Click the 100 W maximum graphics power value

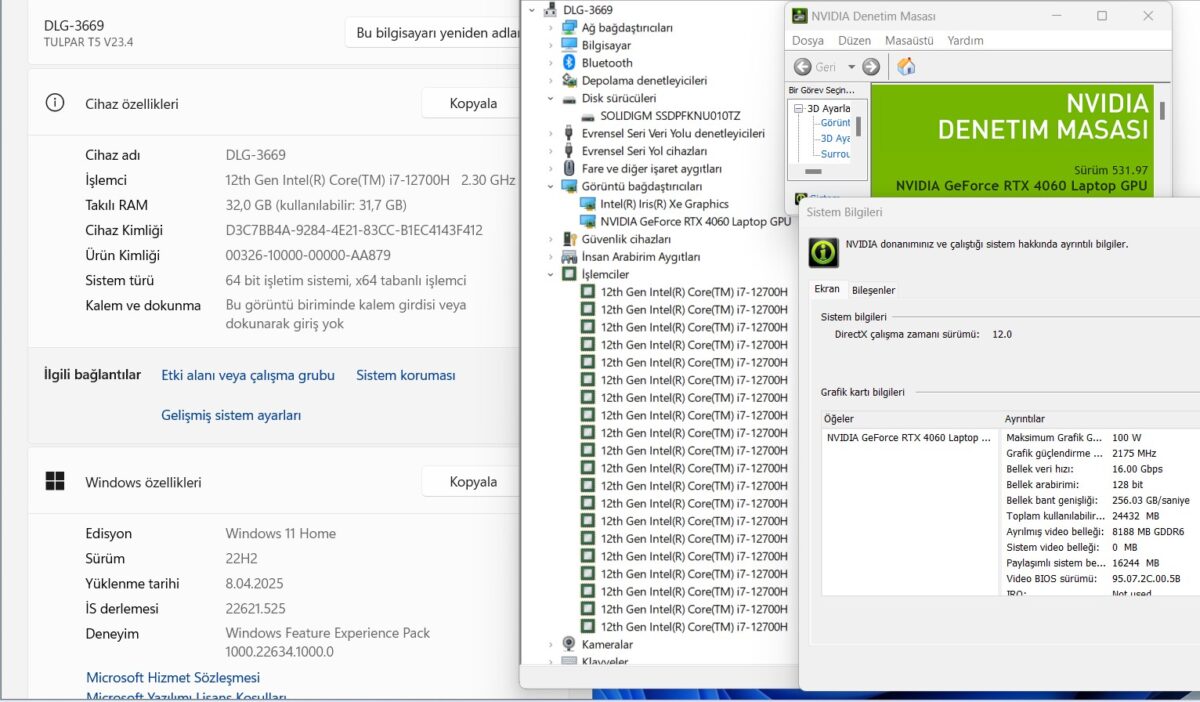tap(1127, 438)
